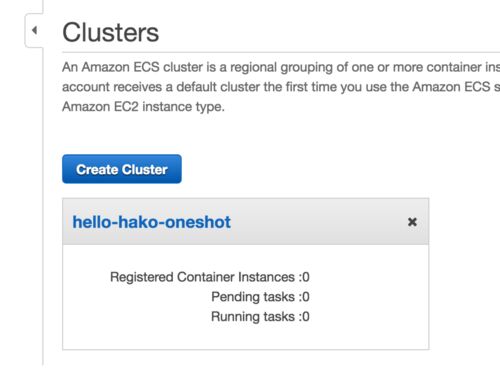Click the 'An Amazon ECS cluster' description line

(x=281, y=67)
